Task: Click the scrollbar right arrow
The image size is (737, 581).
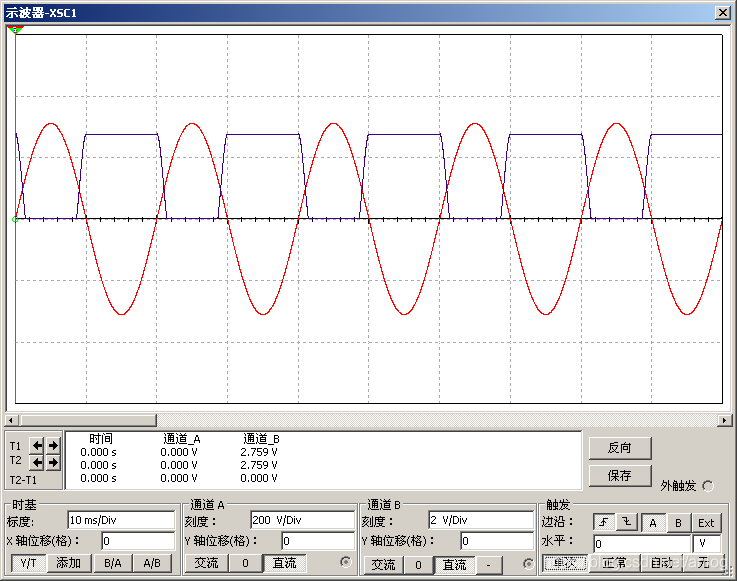Action: click(724, 420)
